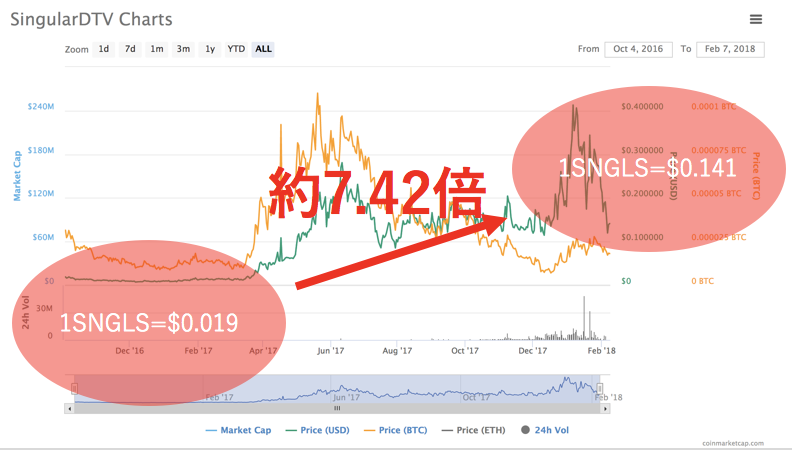The height and width of the screenshot is (450, 792).
Task: Open the coinmarketcap.com credit link
Action: [x=733, y=443]
